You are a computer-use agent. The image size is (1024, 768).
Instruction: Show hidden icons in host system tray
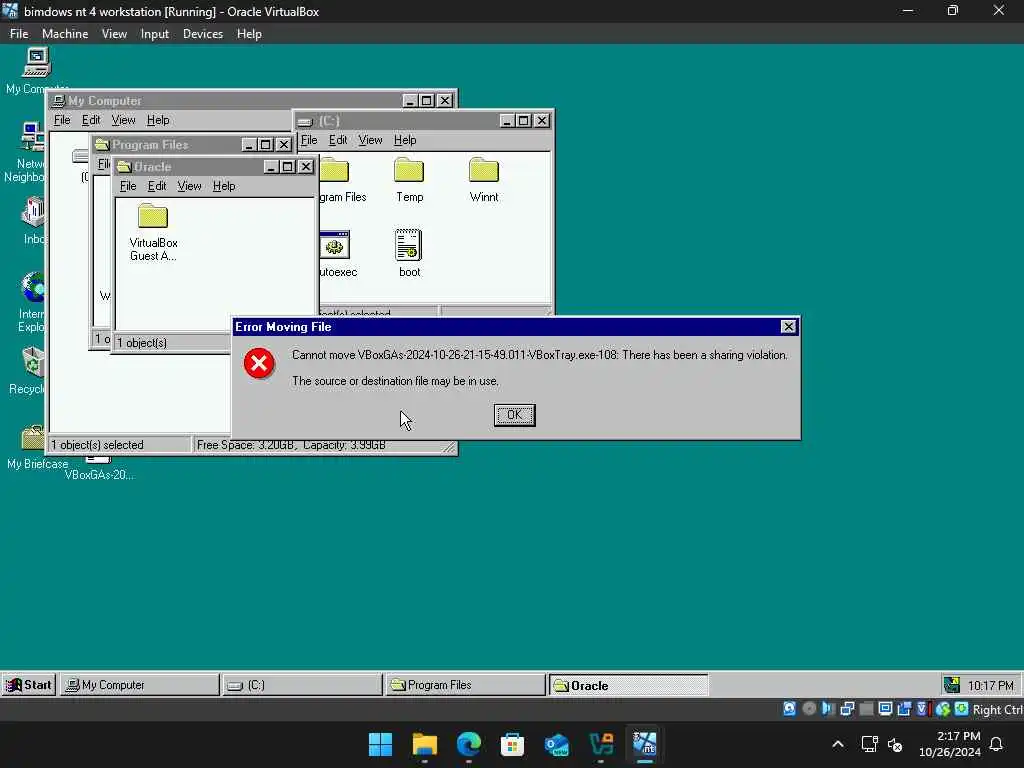[x=838, y=744]
